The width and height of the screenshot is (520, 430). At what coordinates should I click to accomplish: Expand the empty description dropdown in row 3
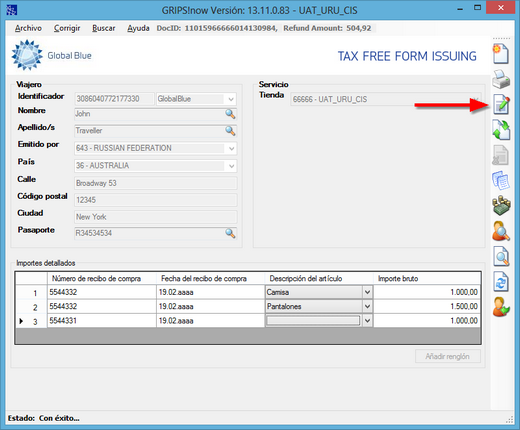(x=367, y=321)
